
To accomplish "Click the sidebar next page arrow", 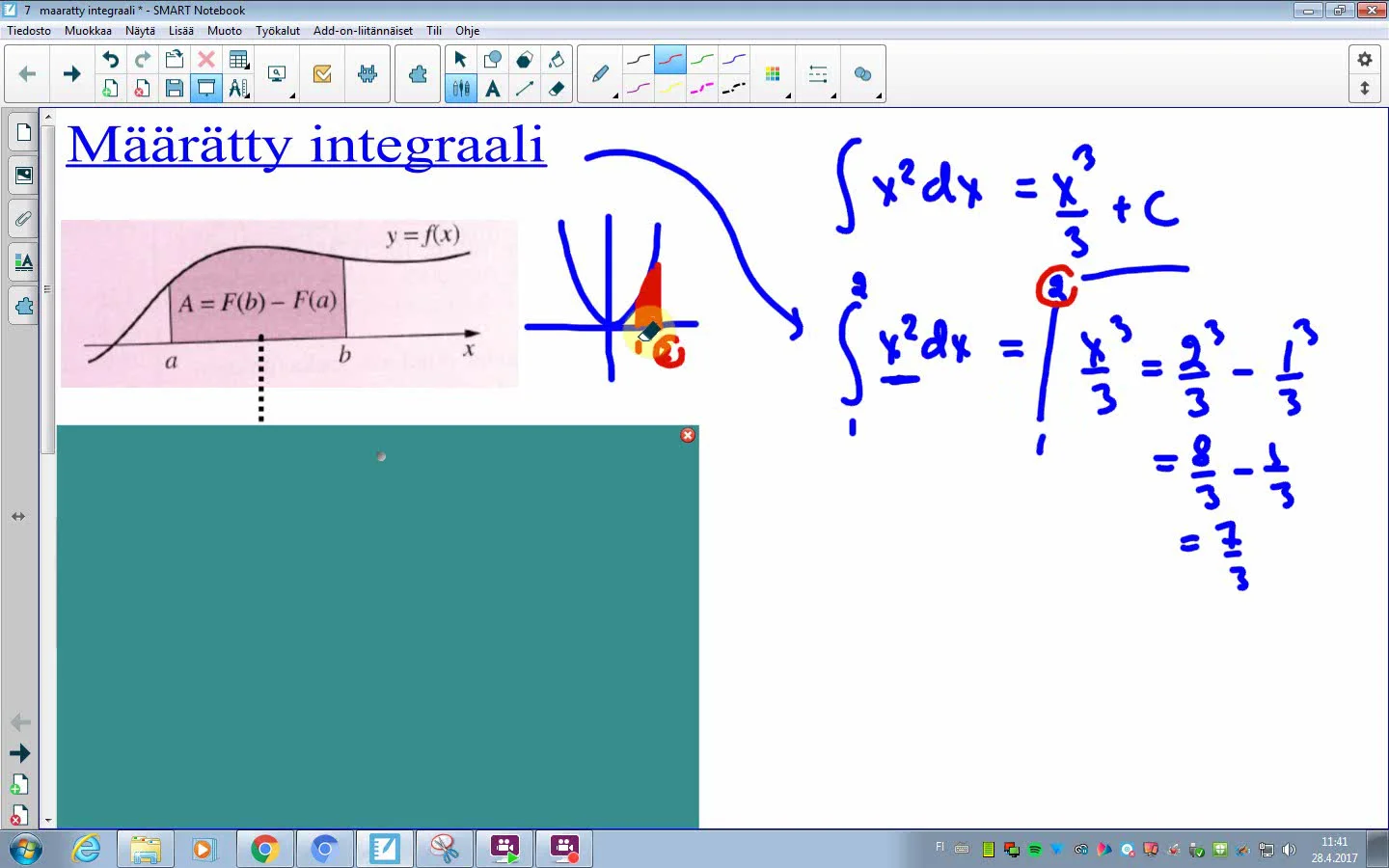I will point(20,753).
